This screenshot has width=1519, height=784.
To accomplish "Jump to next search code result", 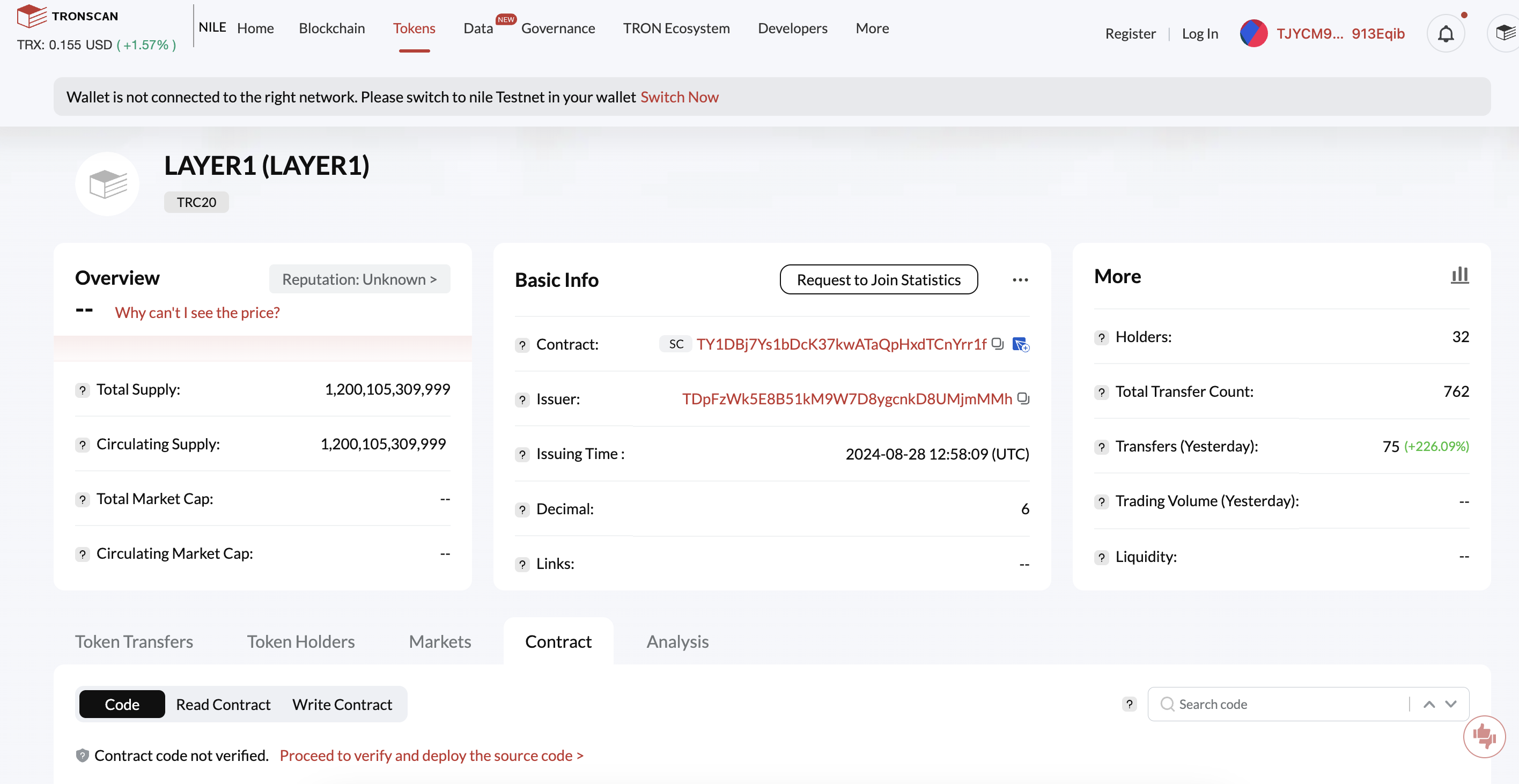I will pyautogui.click(x=1451, y=705).
